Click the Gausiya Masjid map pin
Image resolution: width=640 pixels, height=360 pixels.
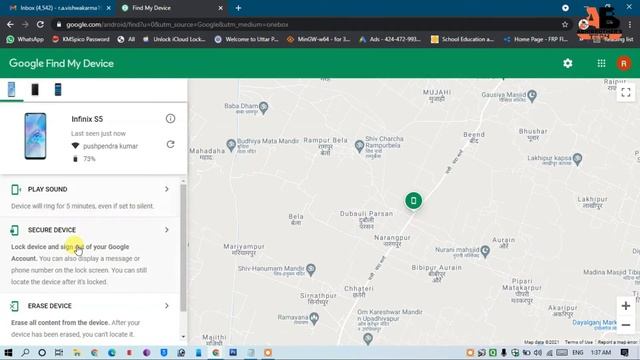pos(532,96)
